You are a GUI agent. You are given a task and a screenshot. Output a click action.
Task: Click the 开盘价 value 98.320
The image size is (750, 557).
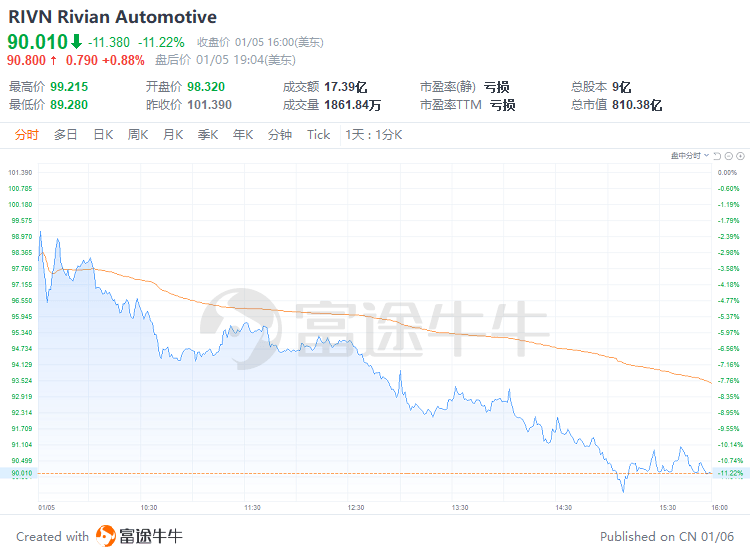206,87
